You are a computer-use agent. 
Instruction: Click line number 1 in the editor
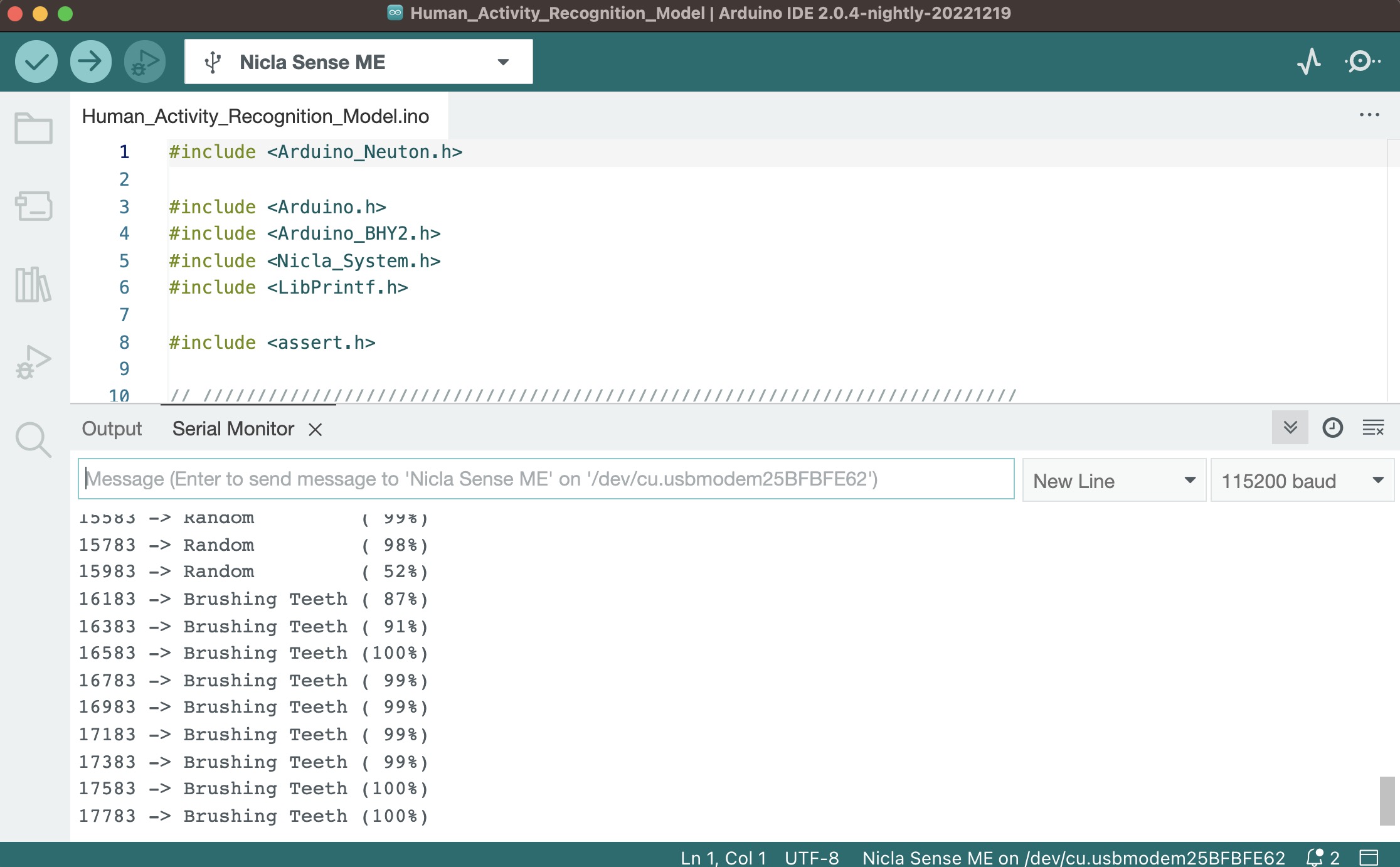coord(124,152)
